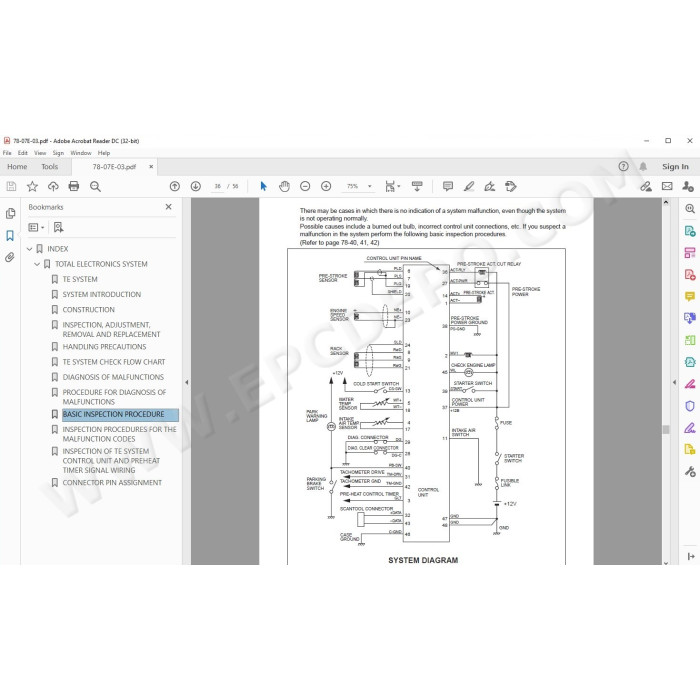Open the Edit menu
Viewport: 700px width, 700px height.
point(23,153)
